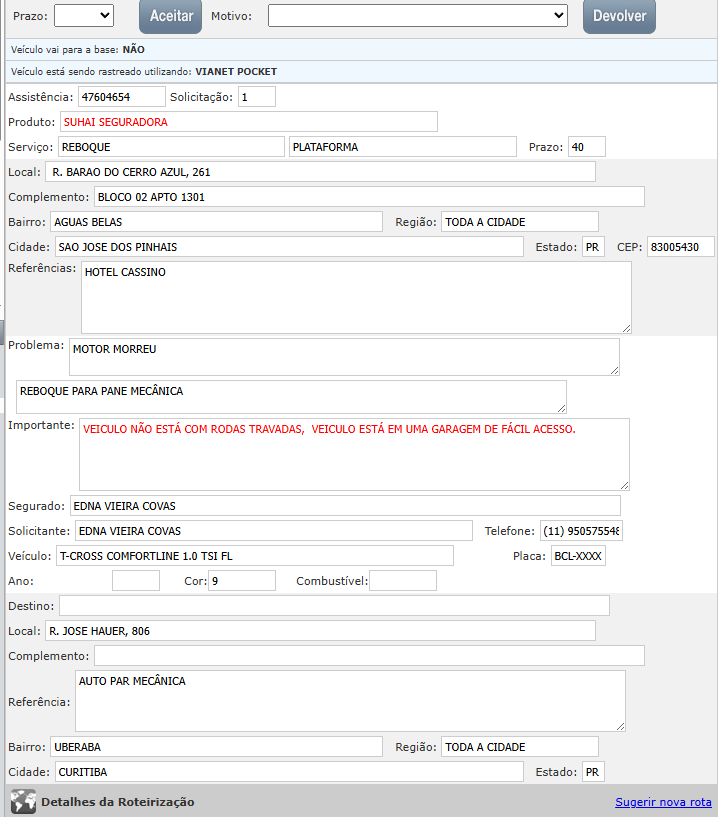Click the AUTO PAR MECÂNICA reference textarea
Screen dimensions: 722x817
pos(350,700)
